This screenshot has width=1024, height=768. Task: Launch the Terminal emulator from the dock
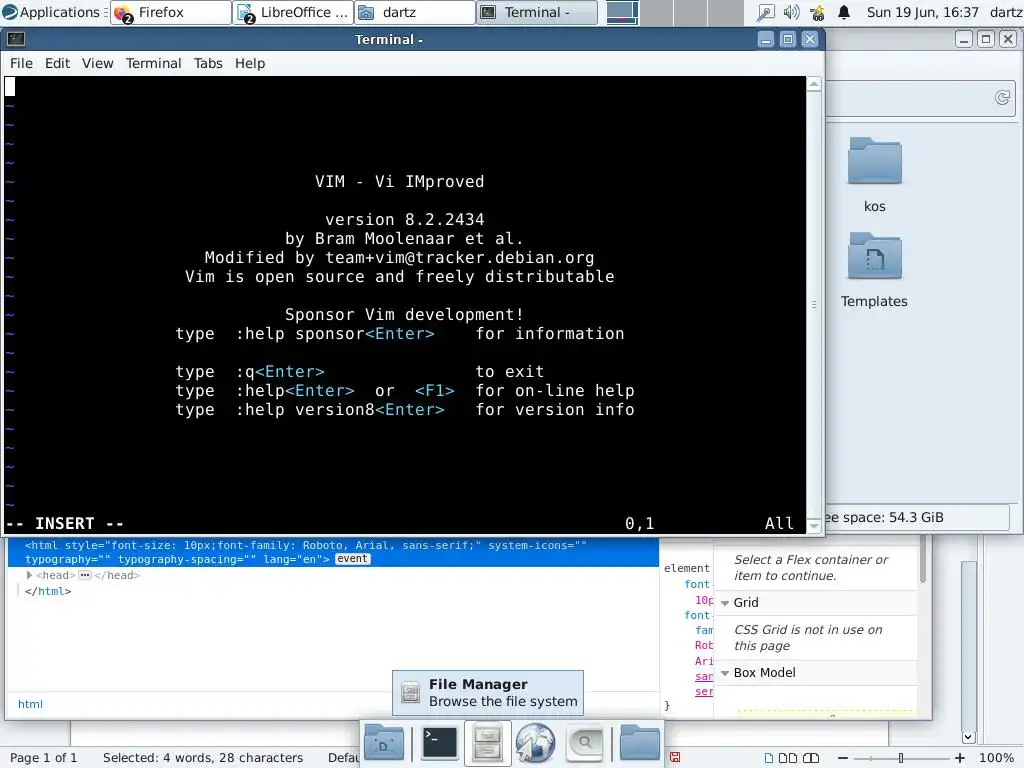(440, 743)
